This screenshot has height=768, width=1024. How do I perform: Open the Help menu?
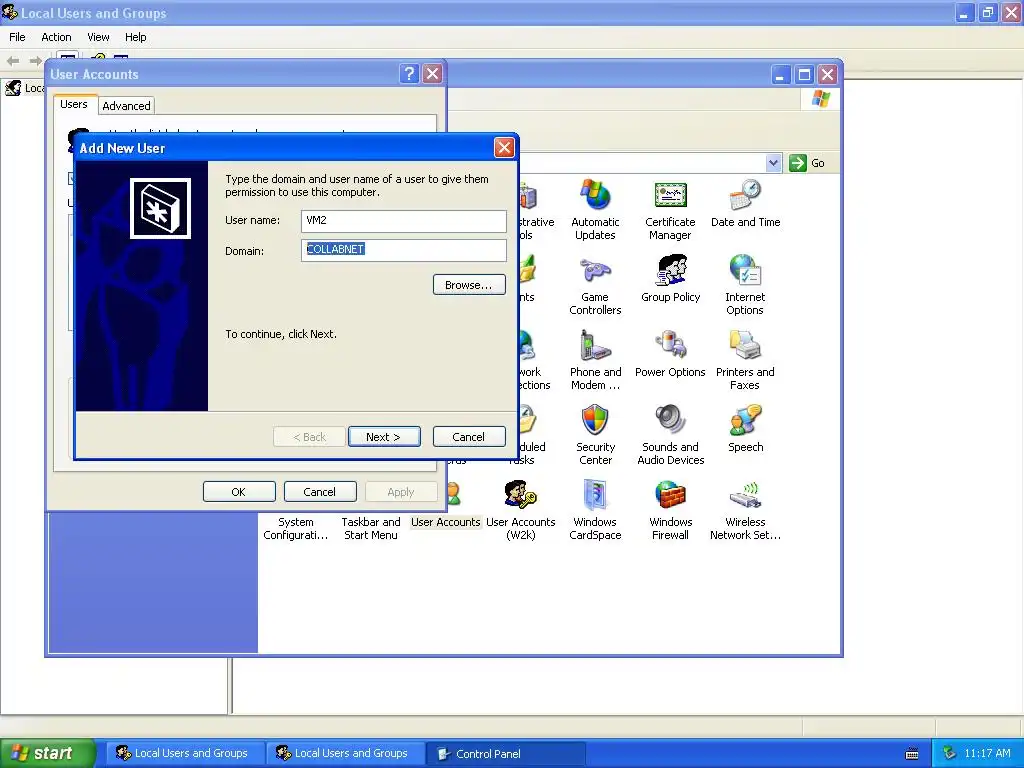click(135, 37)
